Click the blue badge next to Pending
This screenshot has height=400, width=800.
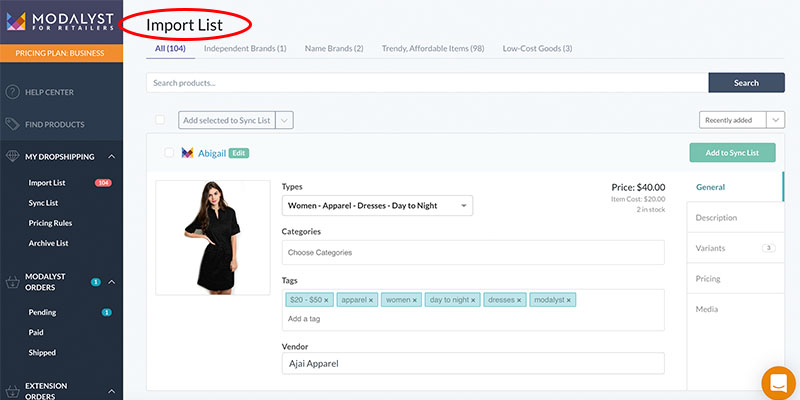(x=106, y=312)
